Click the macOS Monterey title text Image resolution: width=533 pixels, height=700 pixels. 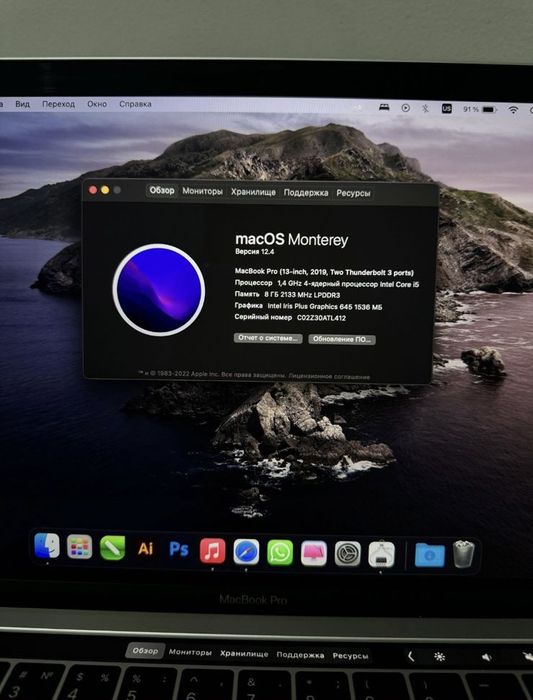(x=291, y=240)
